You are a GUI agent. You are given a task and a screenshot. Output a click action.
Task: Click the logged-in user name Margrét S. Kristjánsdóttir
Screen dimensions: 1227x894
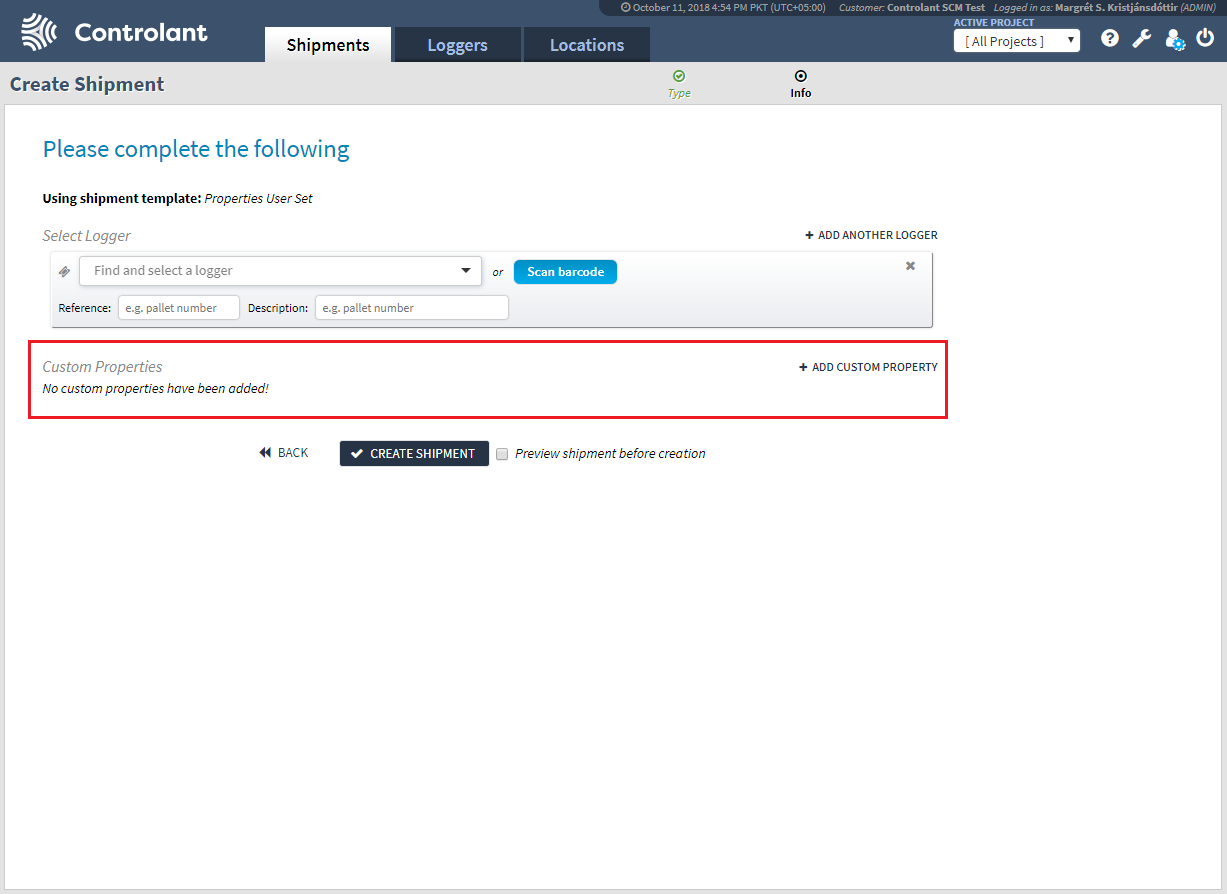(1116, 7)
